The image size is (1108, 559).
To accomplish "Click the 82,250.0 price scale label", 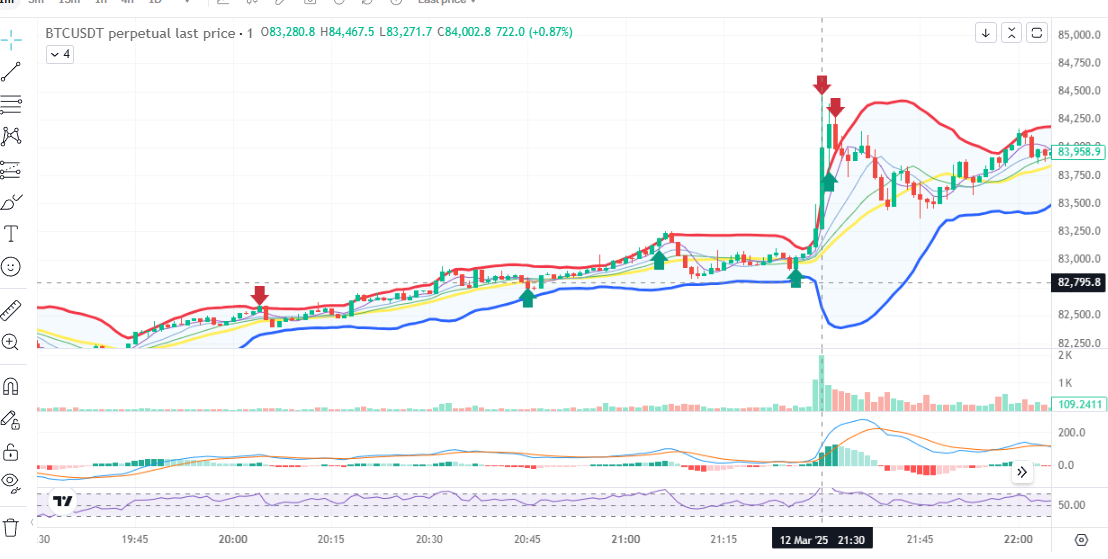I will 1078,343.
